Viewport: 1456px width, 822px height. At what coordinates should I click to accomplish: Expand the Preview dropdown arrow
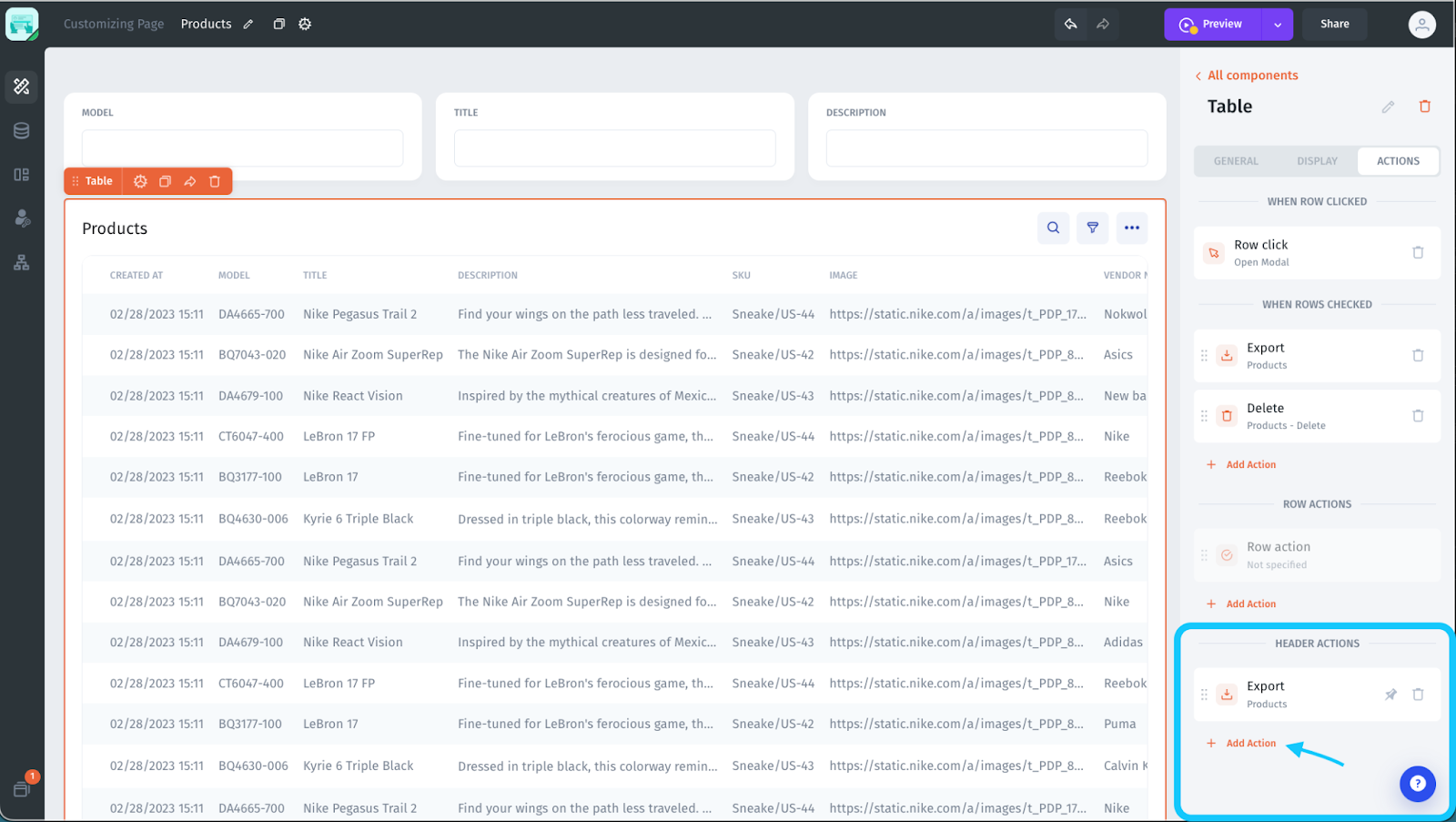click(x=1278, y=25)
